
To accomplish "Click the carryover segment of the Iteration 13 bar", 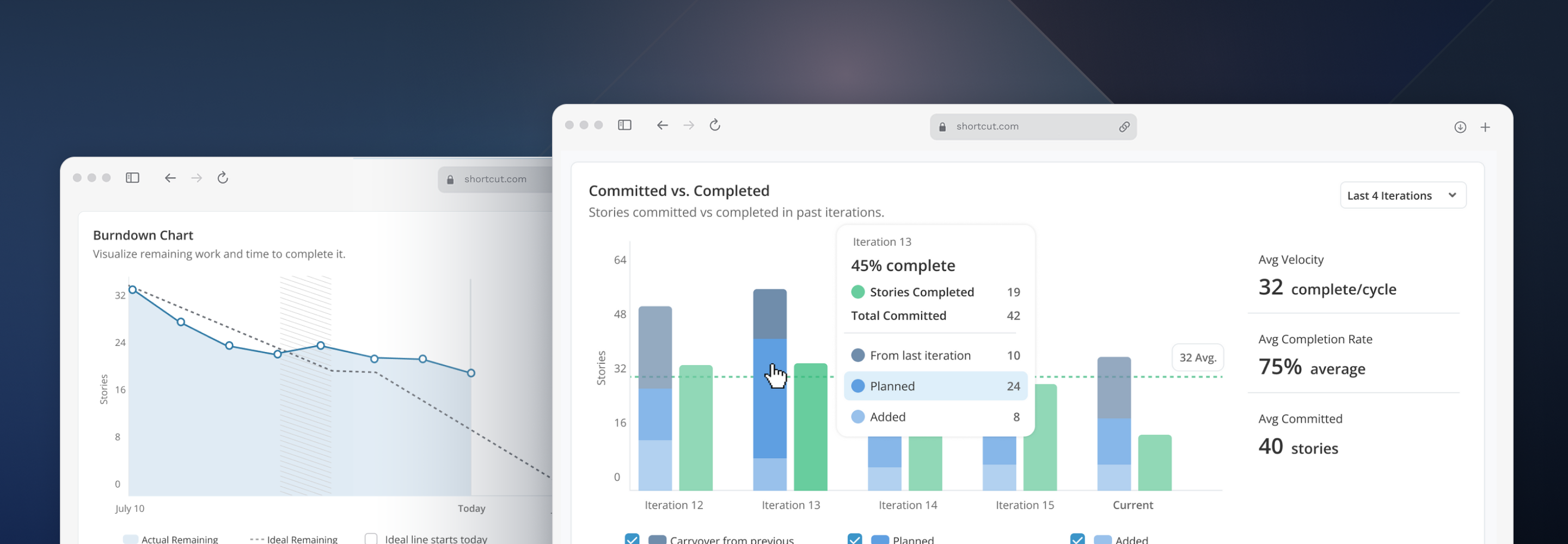I will coord(770,314).
